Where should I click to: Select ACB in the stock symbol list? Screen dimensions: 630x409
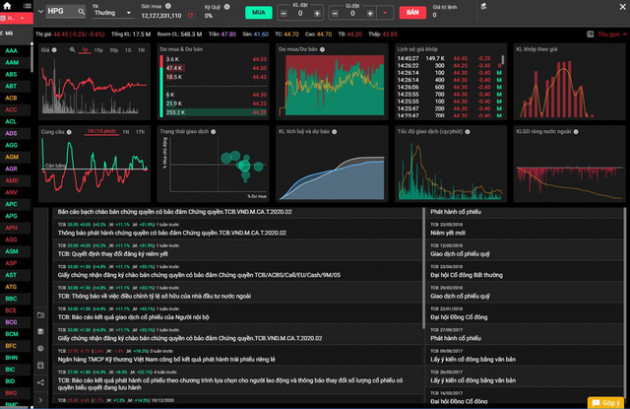click(12, 98)
